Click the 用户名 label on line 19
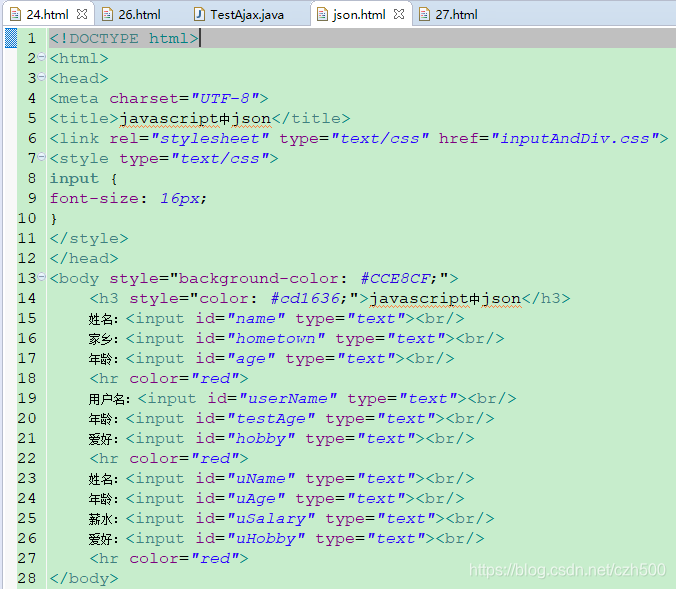Viewport: 676px width, 589px height. coord(107,399)
